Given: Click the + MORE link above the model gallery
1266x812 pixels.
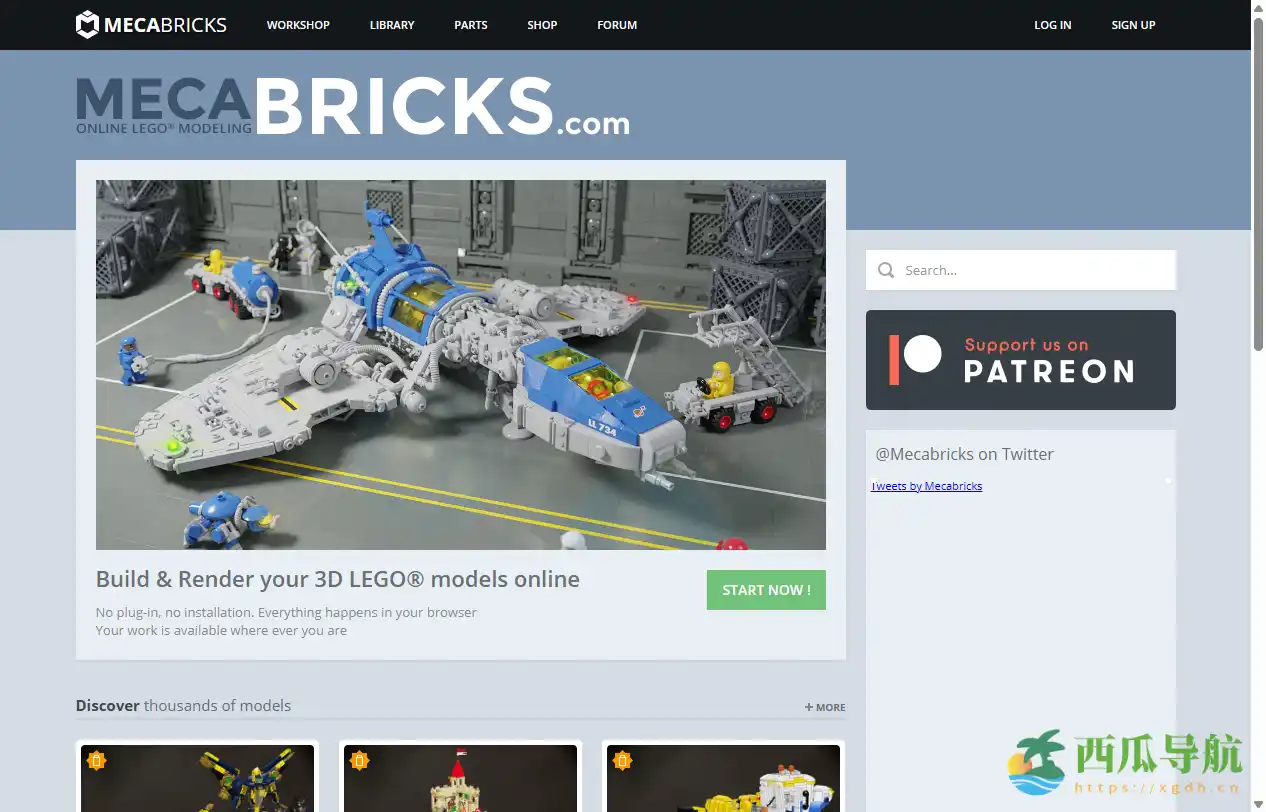Looking at the screenshot, I should (824, 707).
